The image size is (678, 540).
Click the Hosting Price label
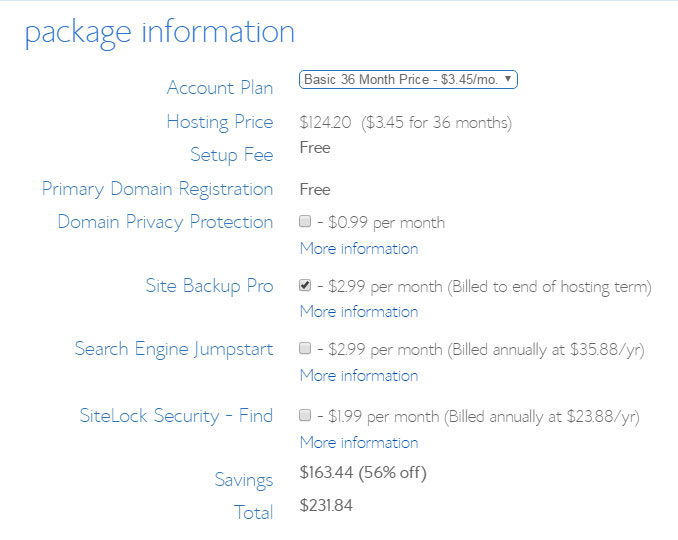[x=220, y=122]
